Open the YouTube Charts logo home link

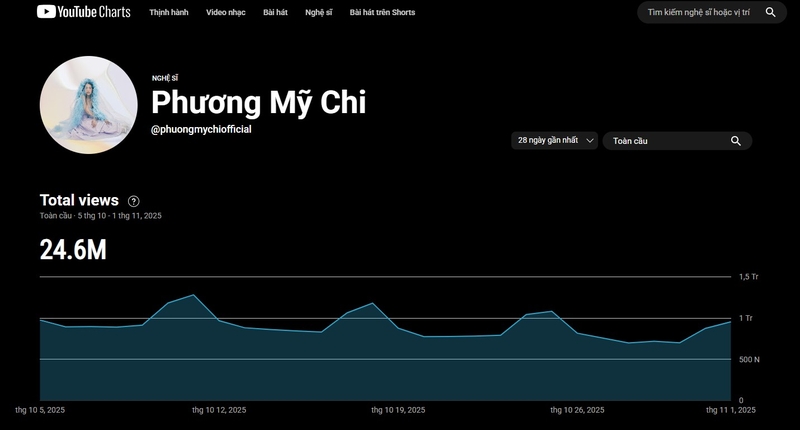coord(84,12)
